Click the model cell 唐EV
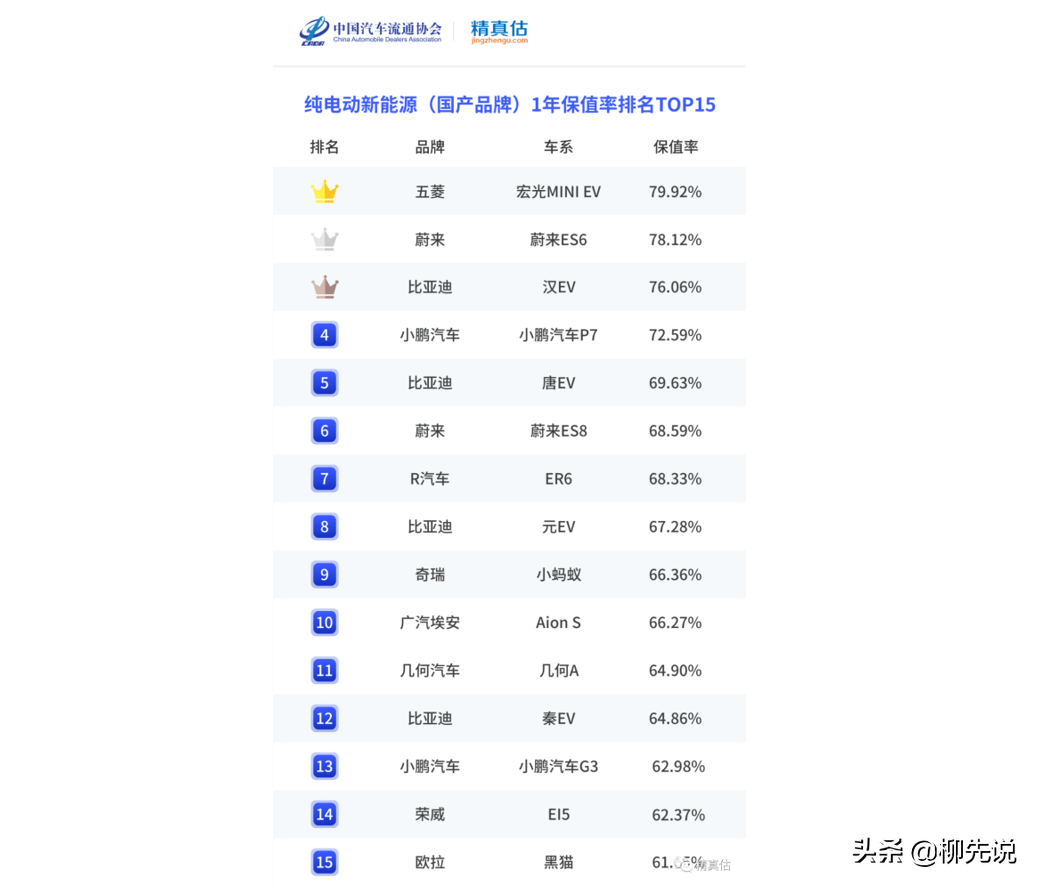The height and width of the screenshot is (888, 1040). [x=558, y=383]
